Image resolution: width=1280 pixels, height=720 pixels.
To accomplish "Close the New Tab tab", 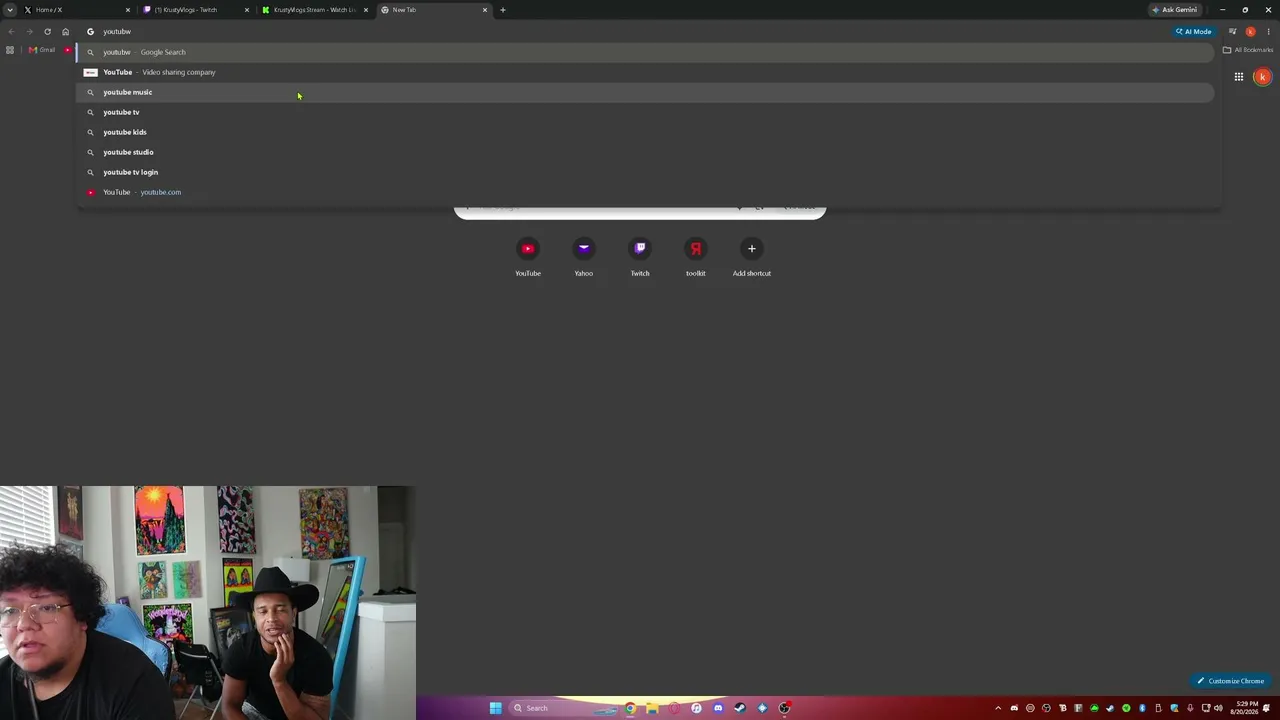I will 485,10.
